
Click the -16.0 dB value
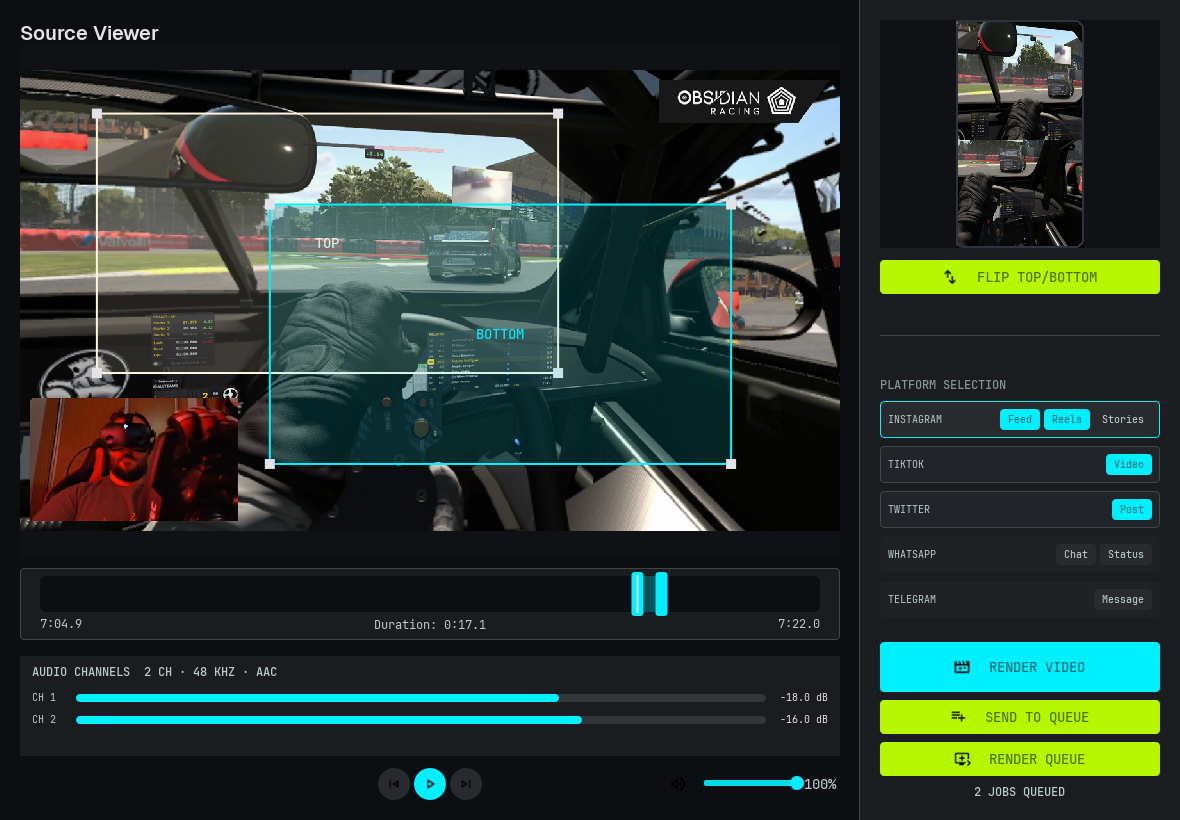[804, 719]
